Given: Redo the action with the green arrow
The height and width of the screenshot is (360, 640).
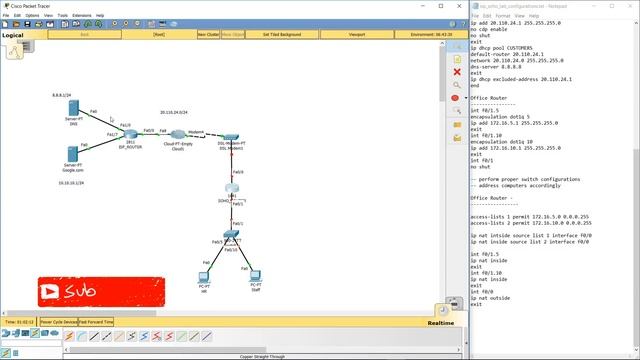Looking at the screenshot, I should point(98,24).
